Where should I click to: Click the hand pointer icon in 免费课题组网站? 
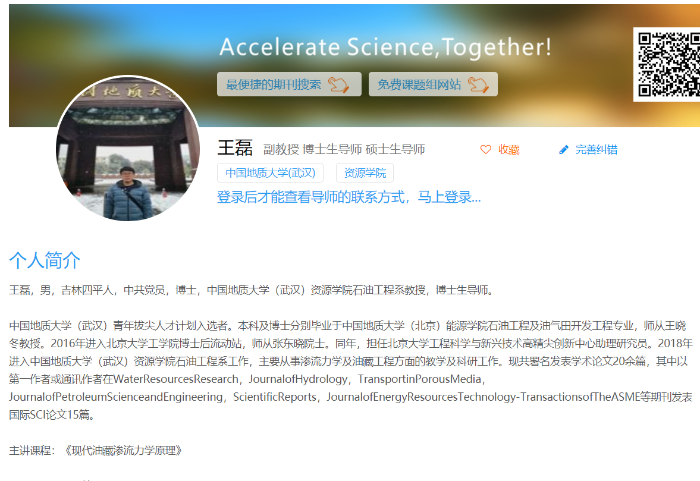pos(478,84)
